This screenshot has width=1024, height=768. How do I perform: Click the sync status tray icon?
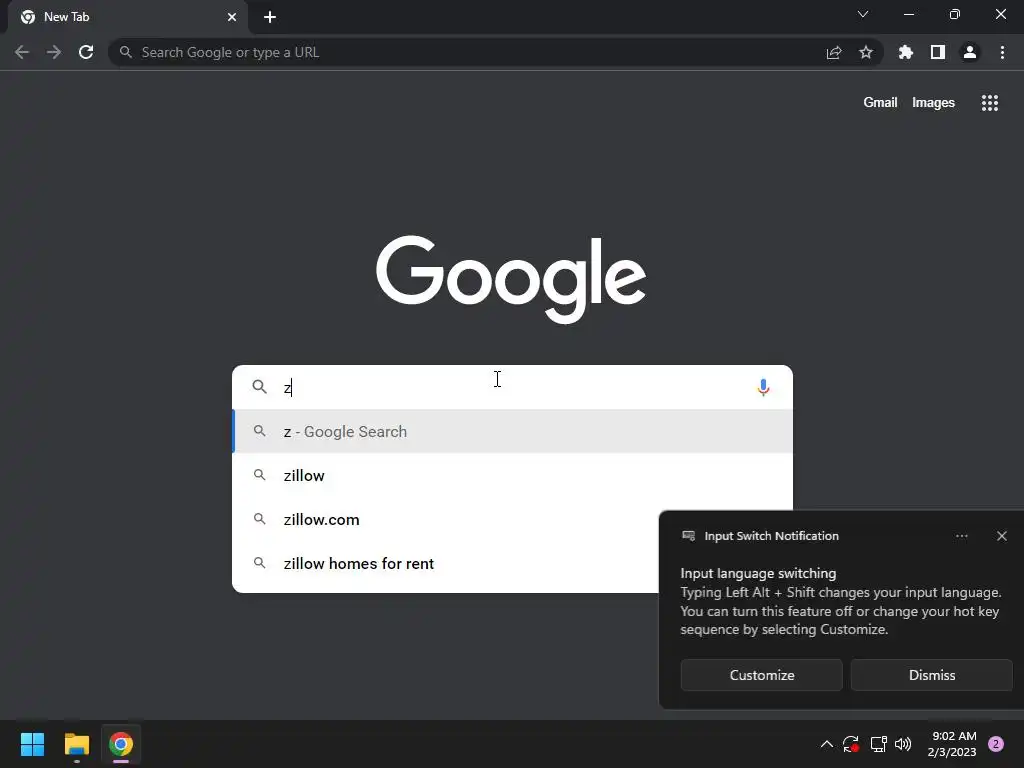[x=850, y=744]
